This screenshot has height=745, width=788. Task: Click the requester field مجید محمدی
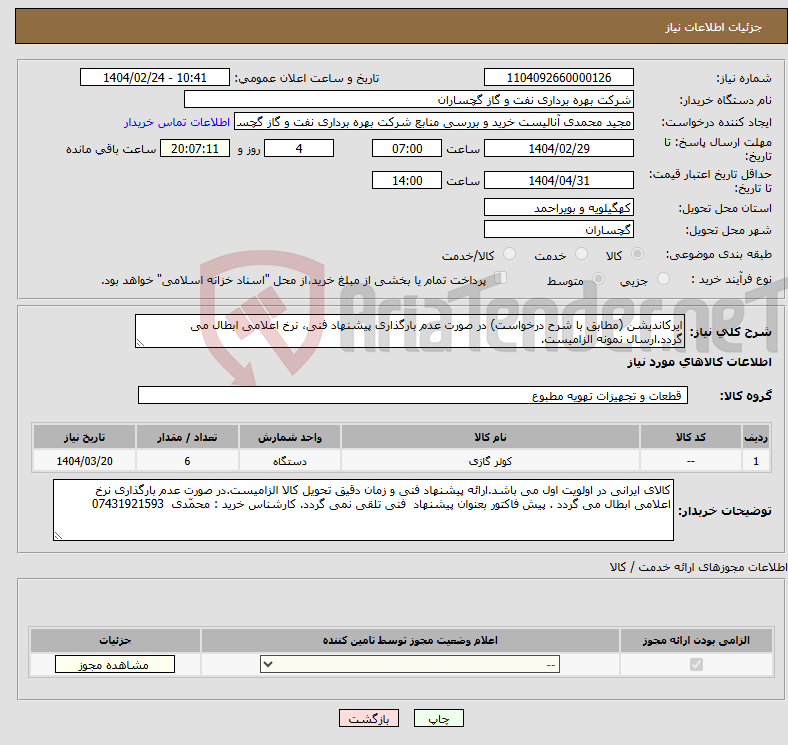point(434,122)
